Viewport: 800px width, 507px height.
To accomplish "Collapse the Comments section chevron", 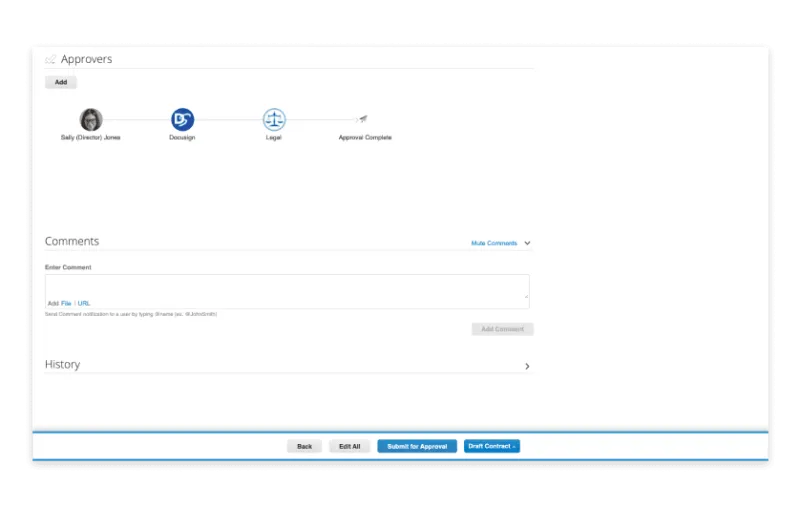I will [527, 243].
